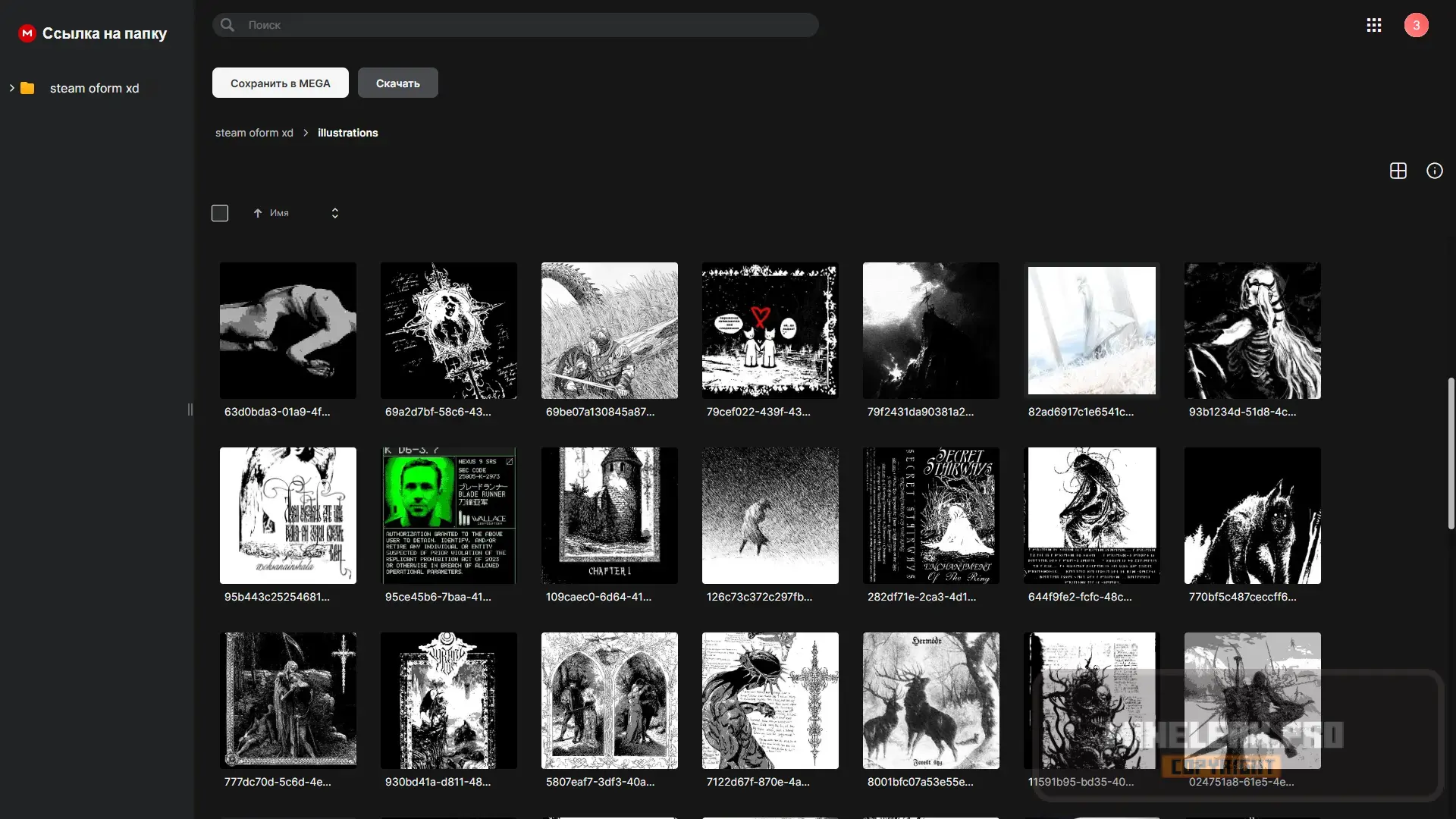The image size is (1456, 819).
Task: Click the vertical scrollbar thumb
Action: [1451, 453]
